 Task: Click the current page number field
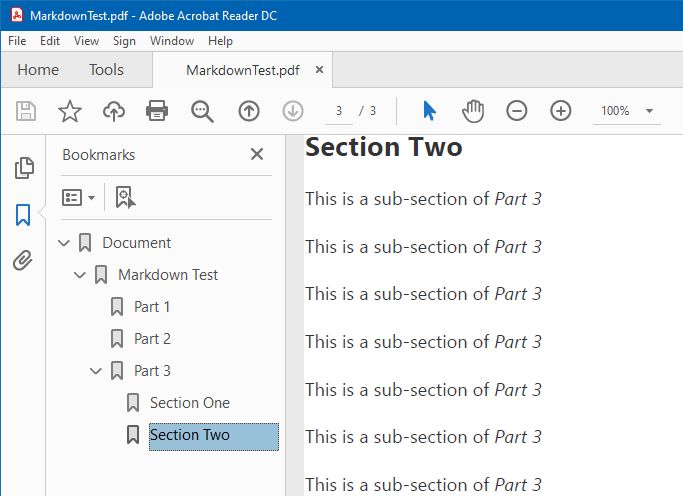coord(339,111)
